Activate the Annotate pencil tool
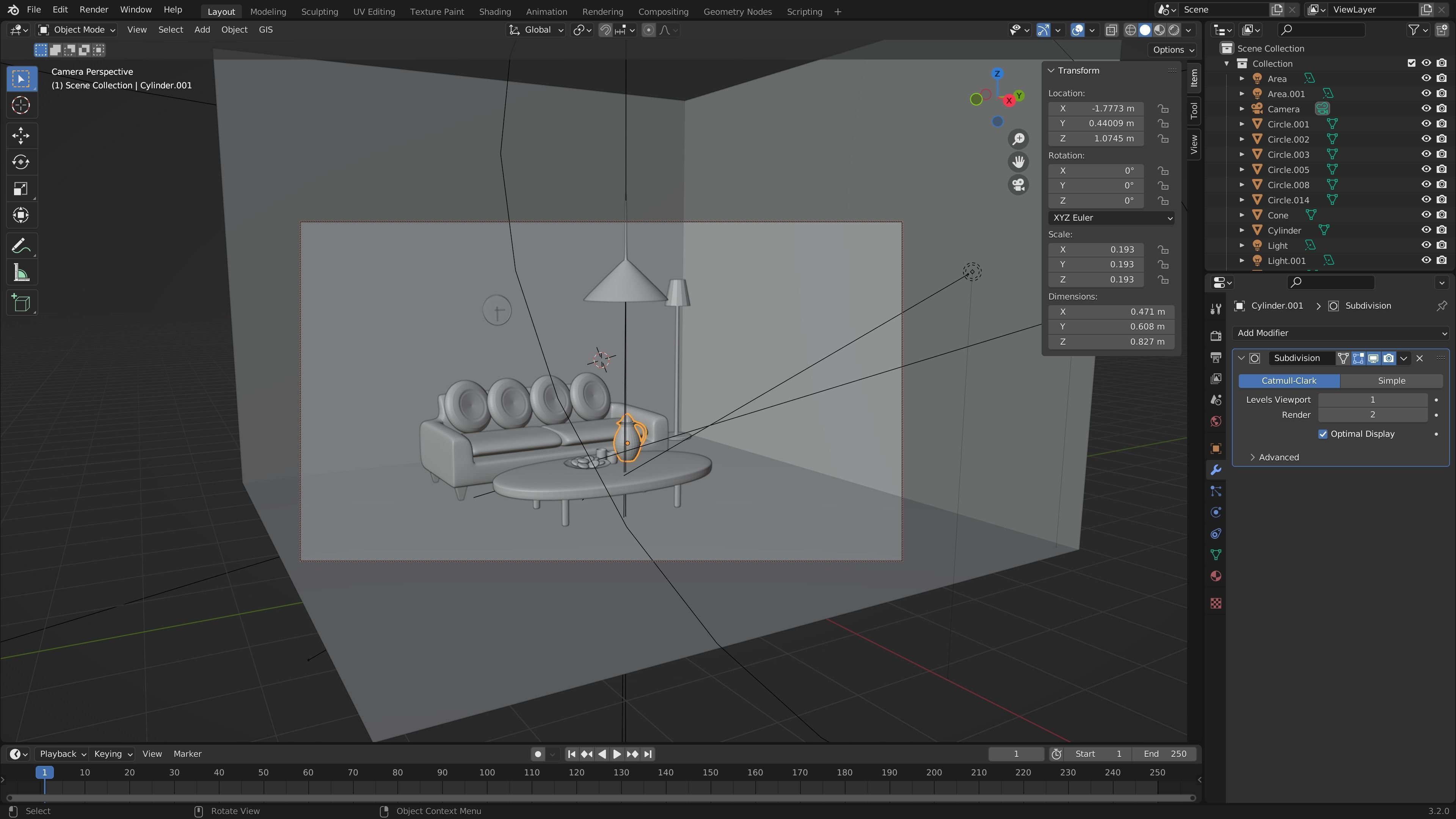The image size is (1456, 819). [21, 246]
